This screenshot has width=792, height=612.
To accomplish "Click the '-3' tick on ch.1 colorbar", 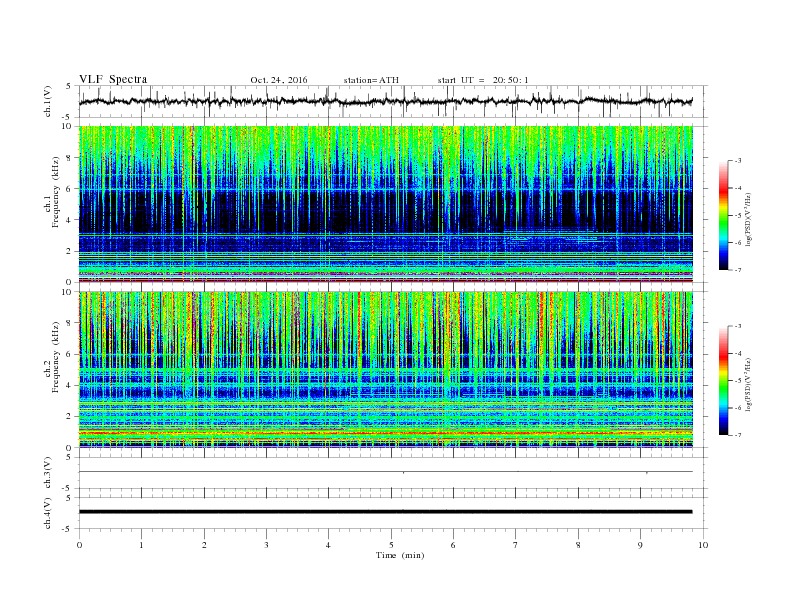I will (x=737, y=161).
